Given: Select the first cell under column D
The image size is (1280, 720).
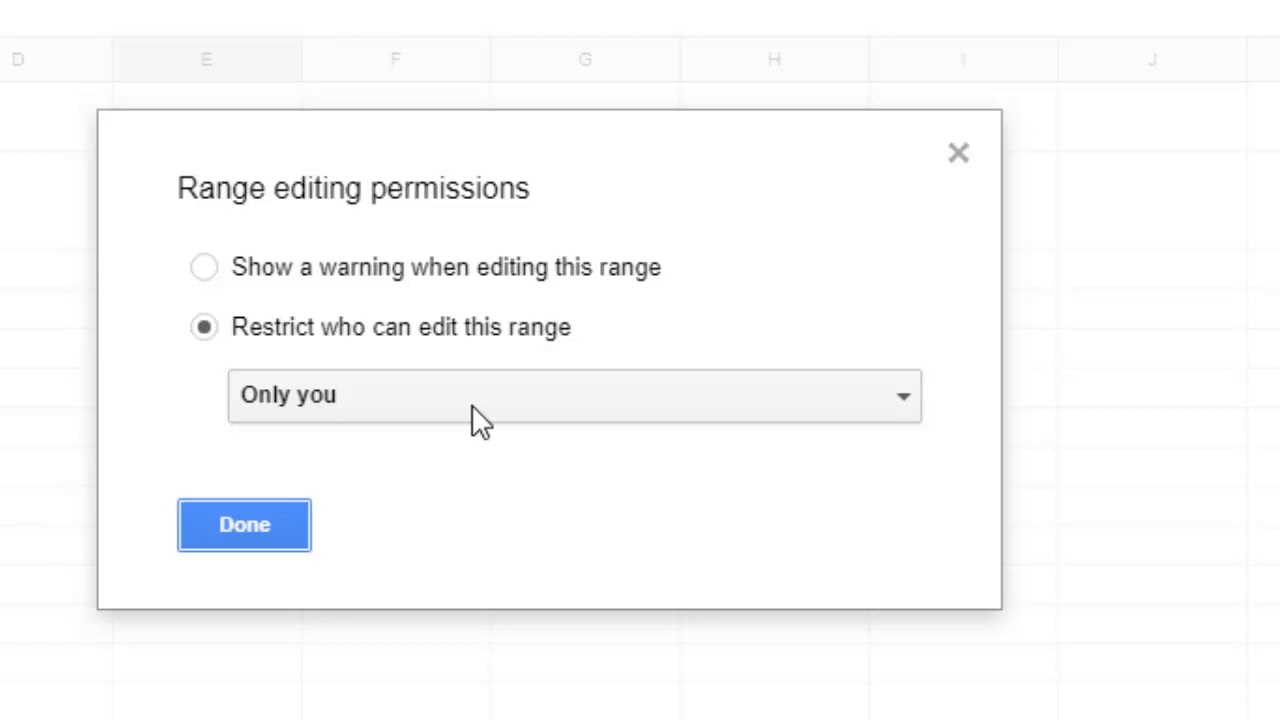Looking at the screenshot, I should point(56,116).
